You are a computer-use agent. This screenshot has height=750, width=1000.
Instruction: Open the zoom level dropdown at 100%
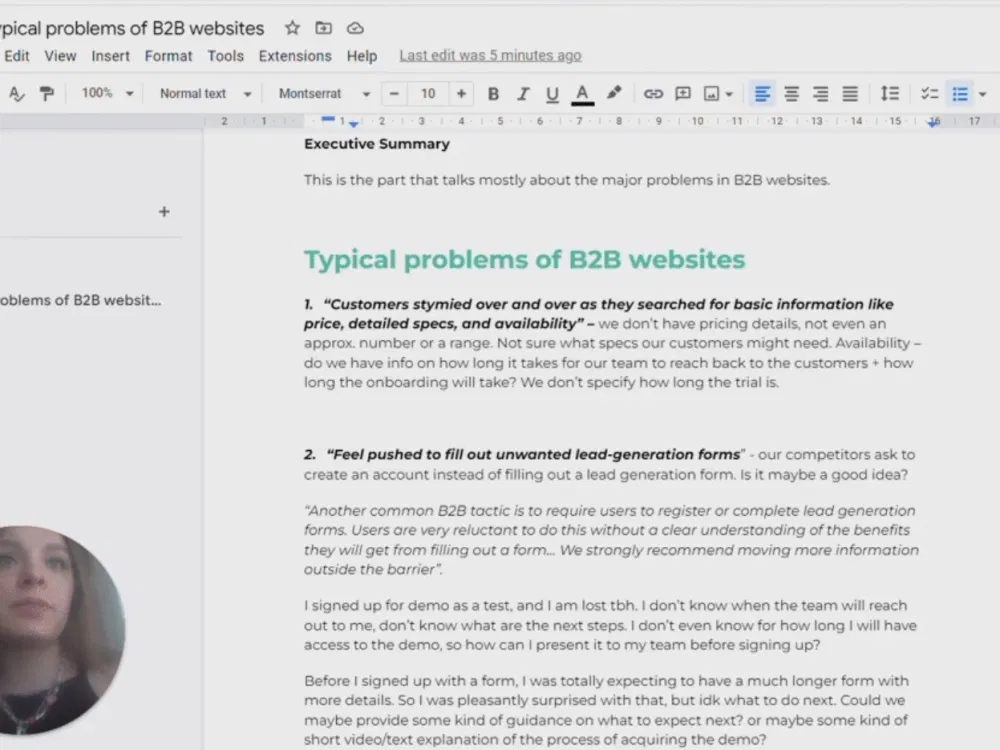click(107, 94)
